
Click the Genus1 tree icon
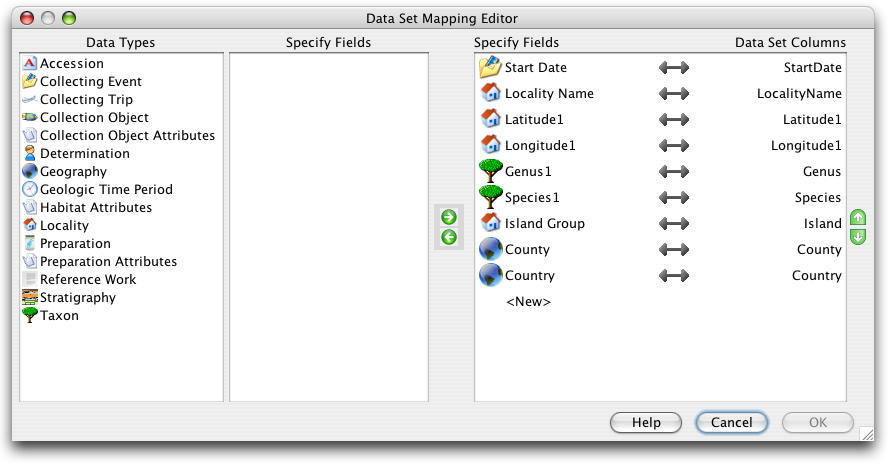pyautogui.click(x=490, y=171)
